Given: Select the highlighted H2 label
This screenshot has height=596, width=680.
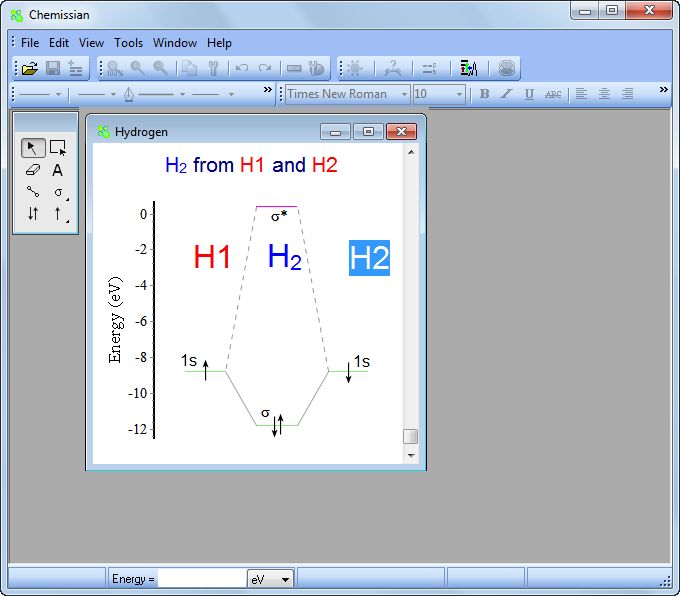Looking at the screenshot, I should 369,258.
